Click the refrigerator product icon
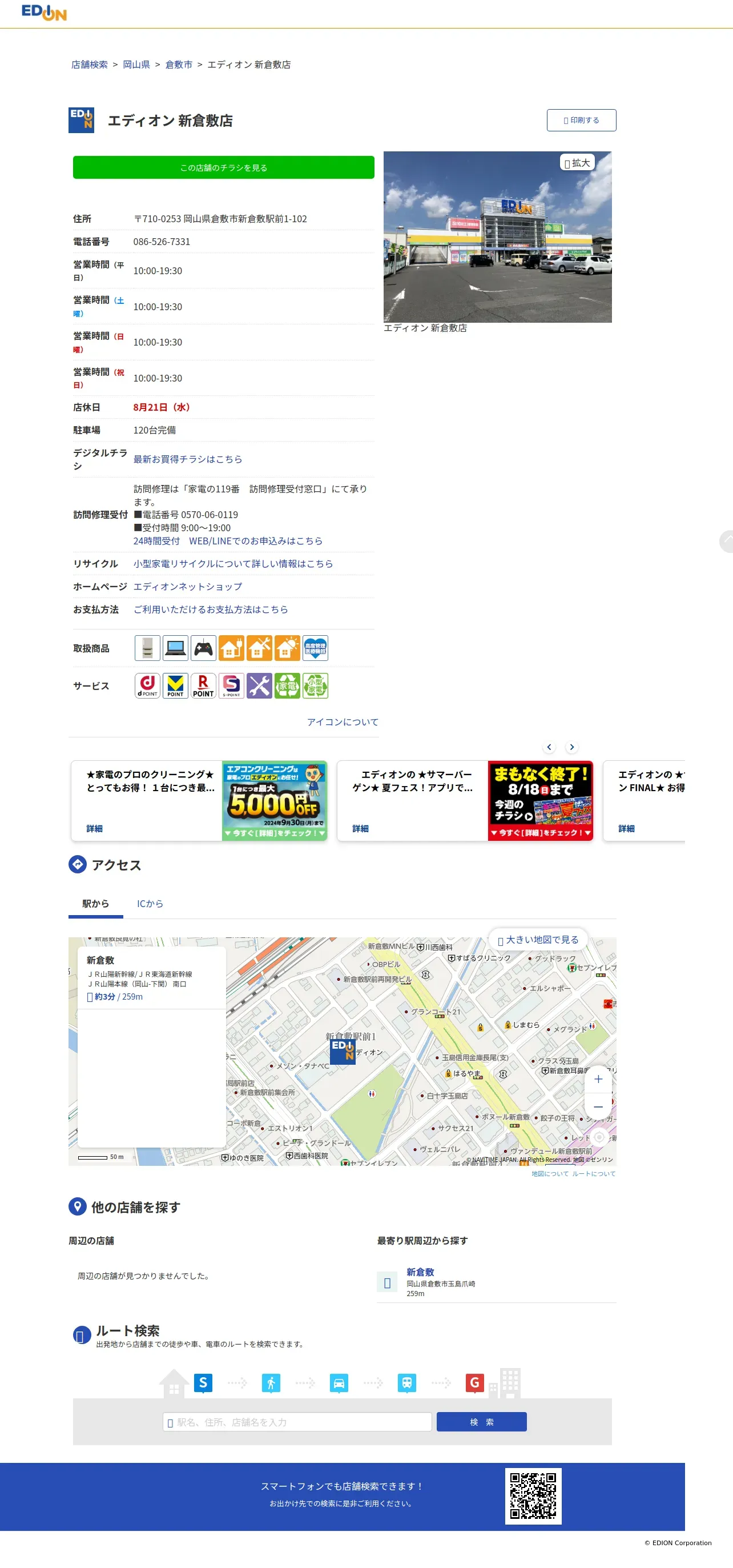Viewport: 733px width, 1568px height. [147, 648]
